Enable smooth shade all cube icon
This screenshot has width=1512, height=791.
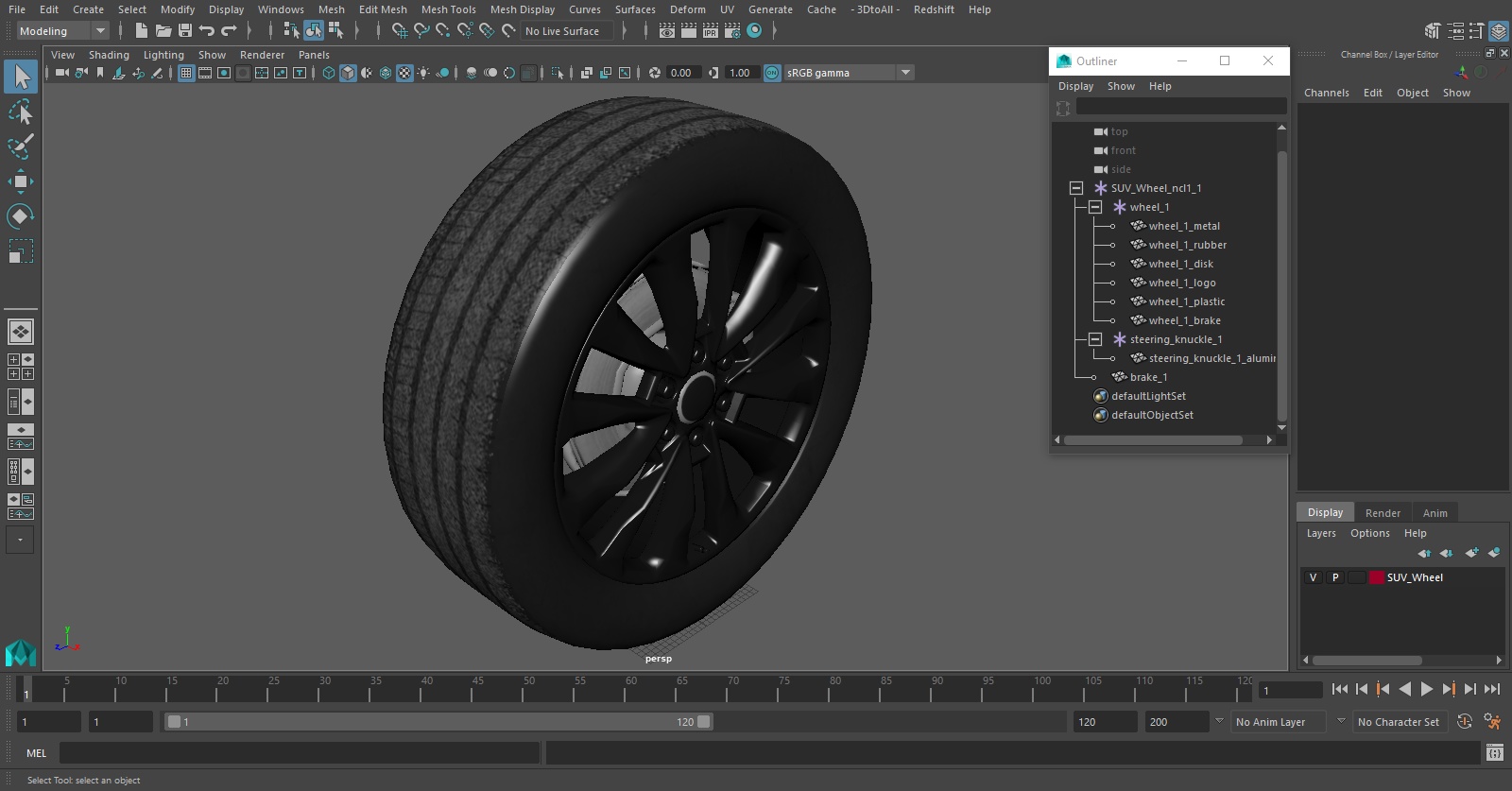click(348, 73)
